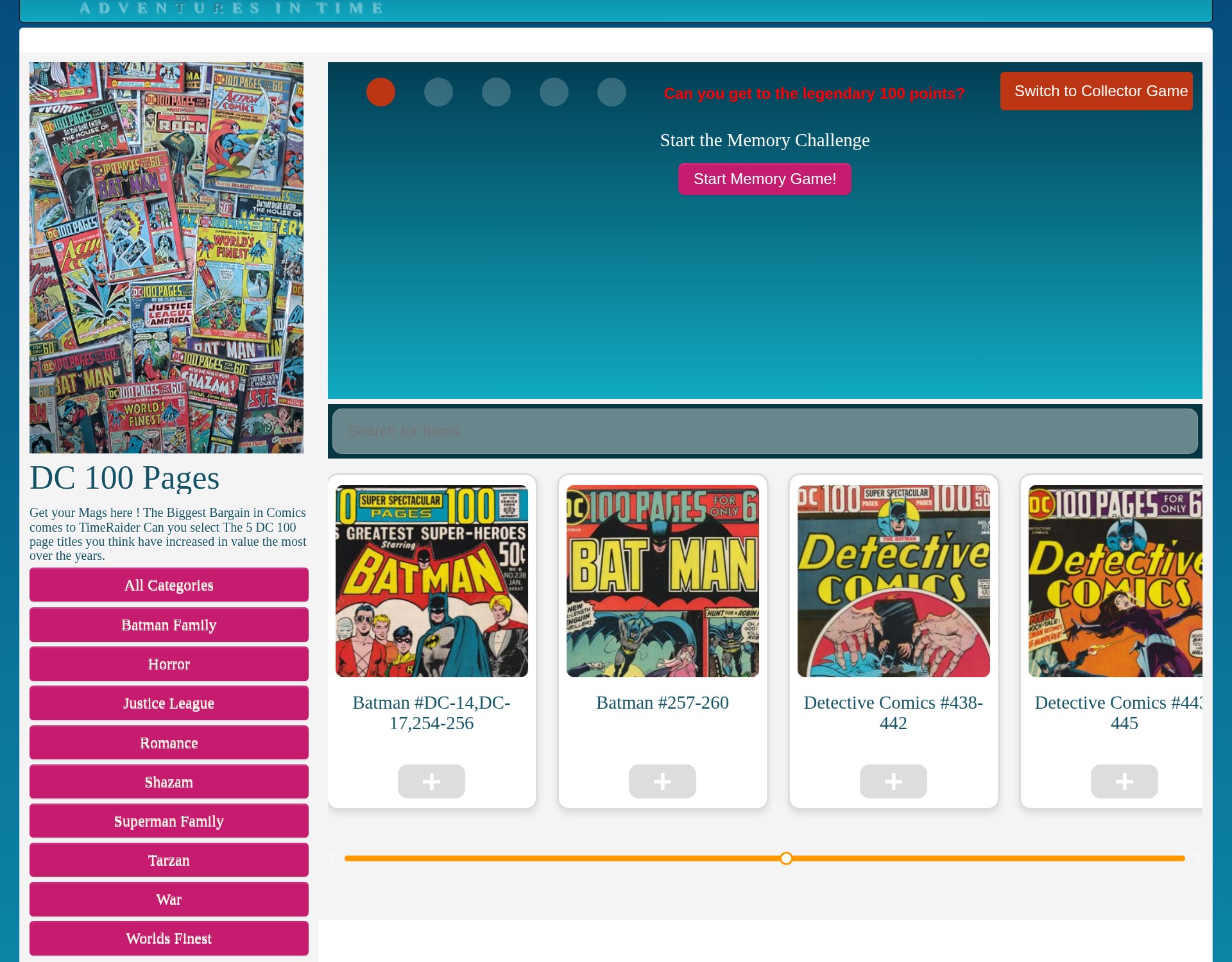The image size is (1232, 962).
Task: Click the Adventures in Time banner title
Action: (x=232, y=8)
